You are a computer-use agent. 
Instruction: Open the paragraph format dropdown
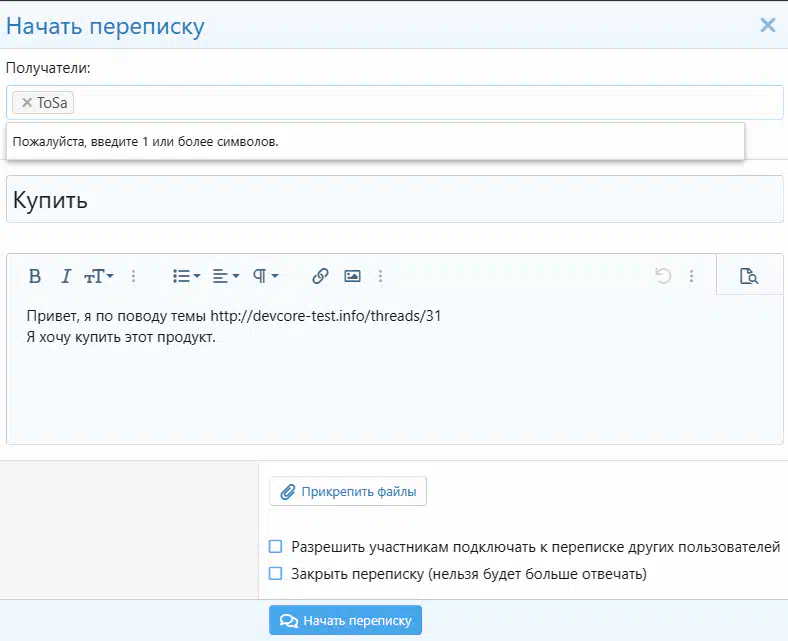point(265,276)
